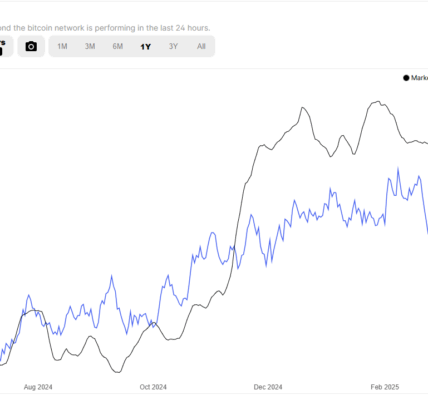The image size is (428, 400).
Task: Select the 1M time range
Action: point(62,46)
